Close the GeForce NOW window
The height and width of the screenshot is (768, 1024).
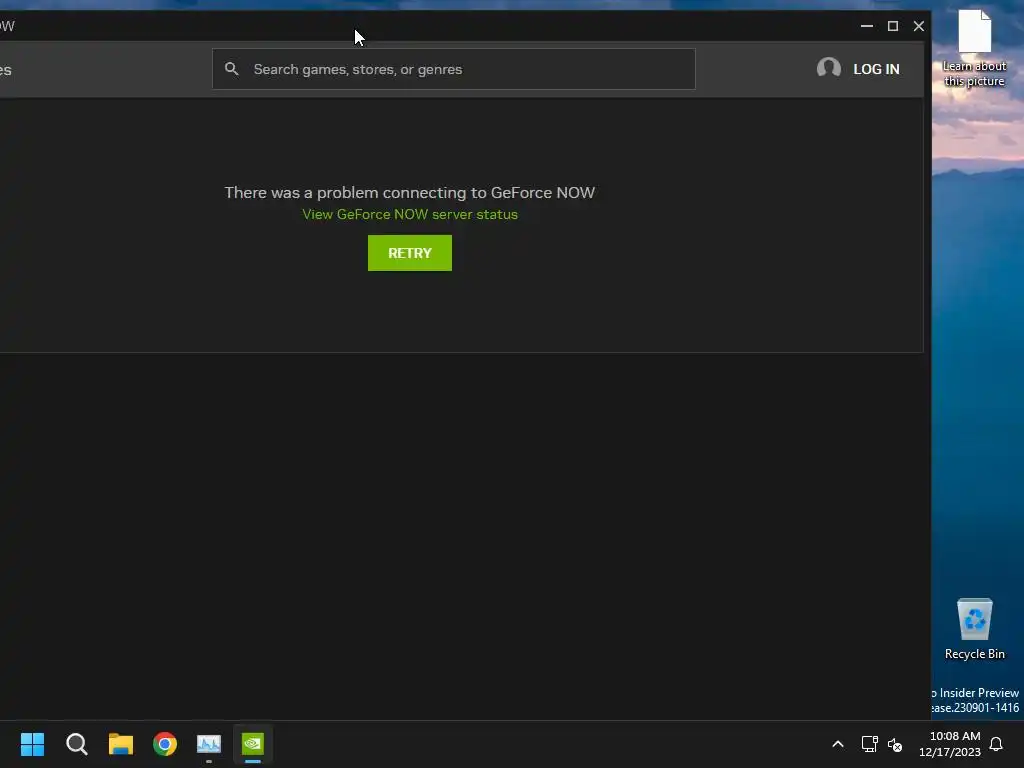coord(918,26)
